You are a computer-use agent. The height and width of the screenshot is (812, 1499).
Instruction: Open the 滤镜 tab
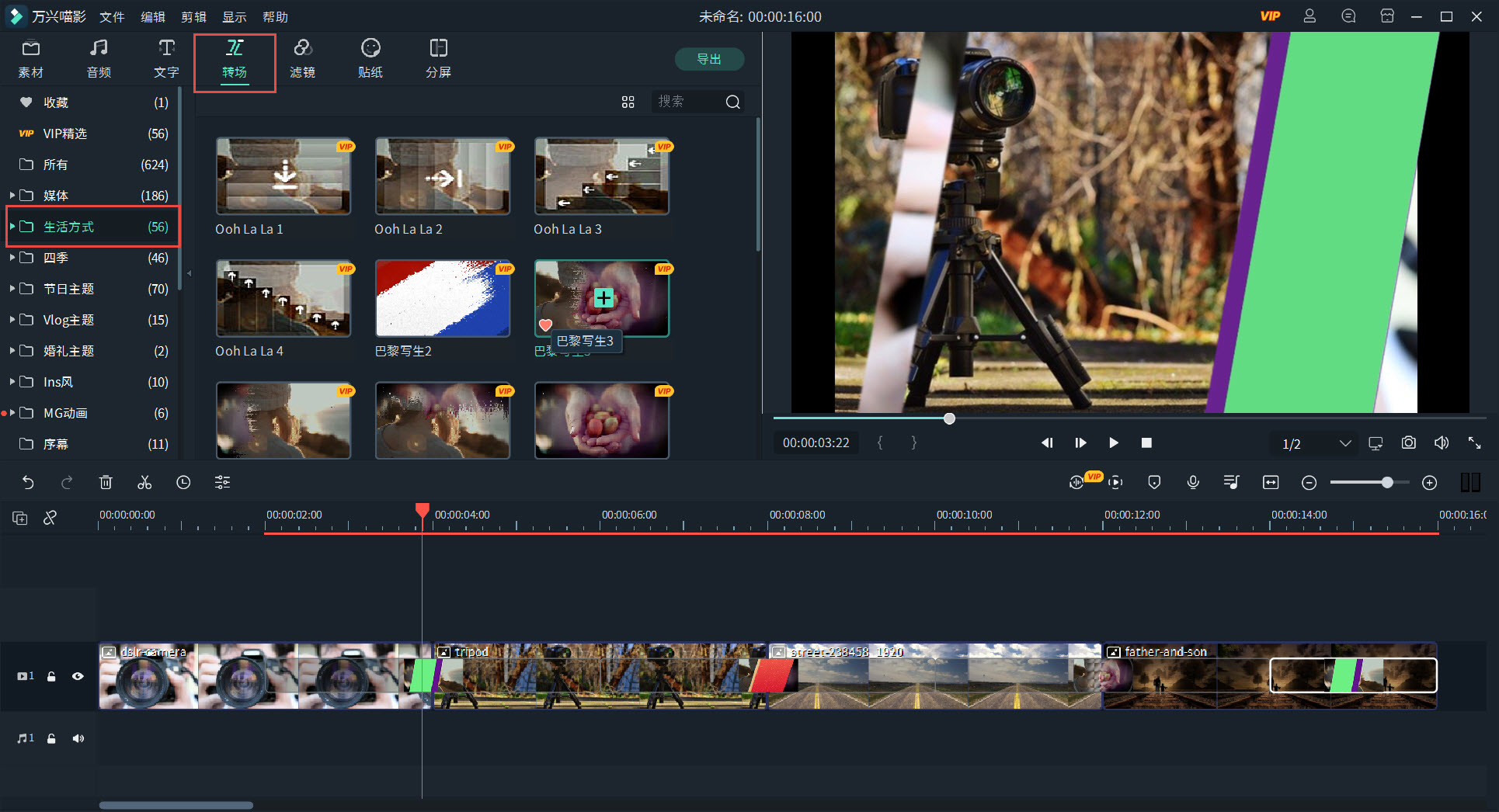pyautogui.click(x=302, y=59)
